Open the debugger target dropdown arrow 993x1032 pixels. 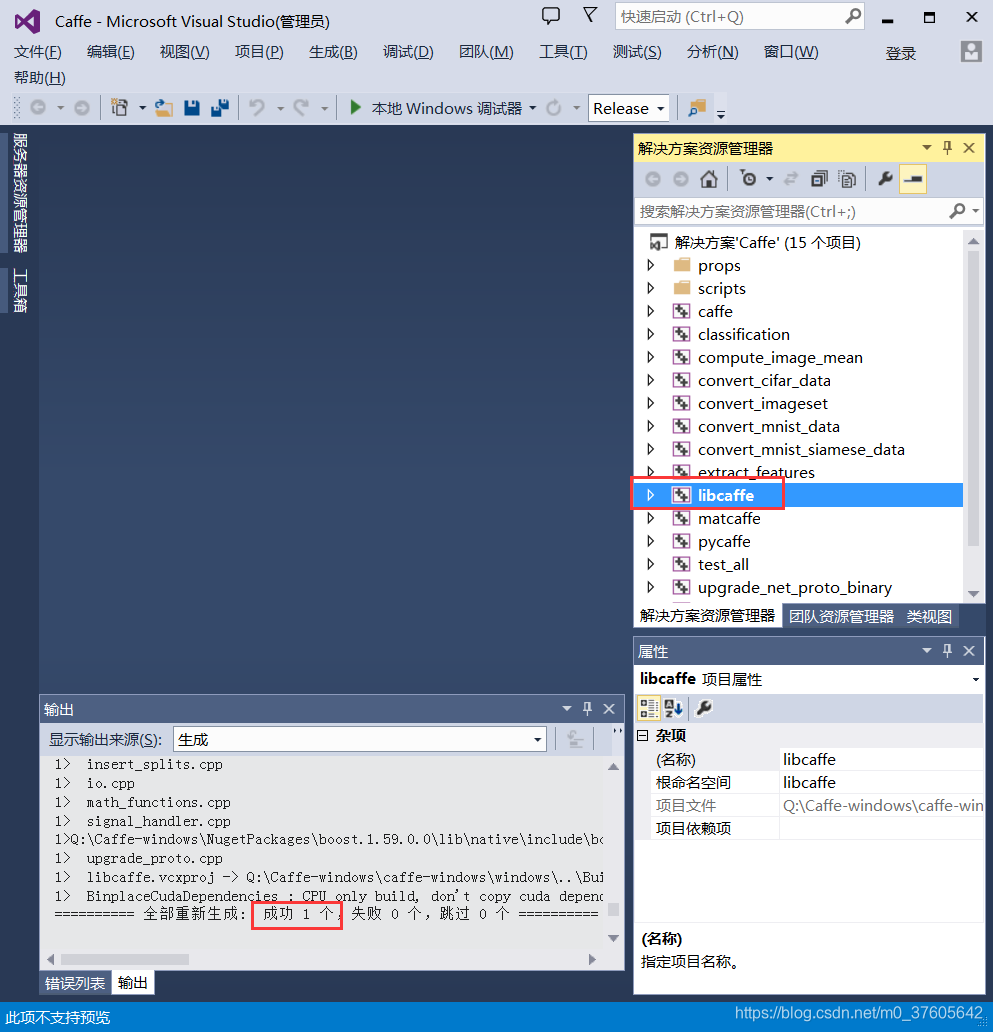coord(532,108)
